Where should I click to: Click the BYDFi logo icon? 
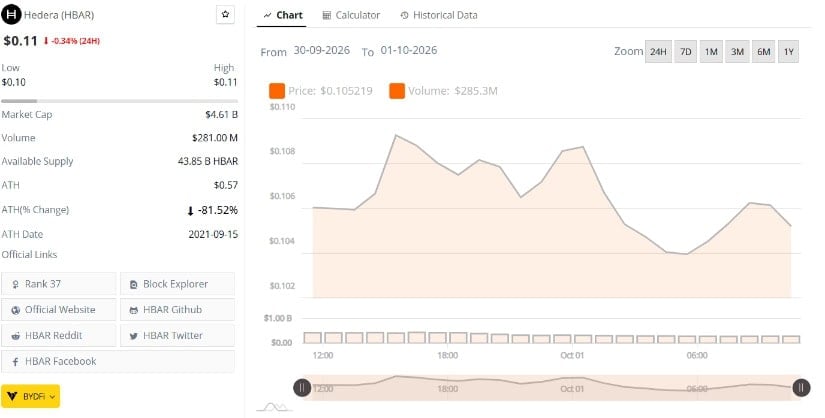tap(12, 396)
